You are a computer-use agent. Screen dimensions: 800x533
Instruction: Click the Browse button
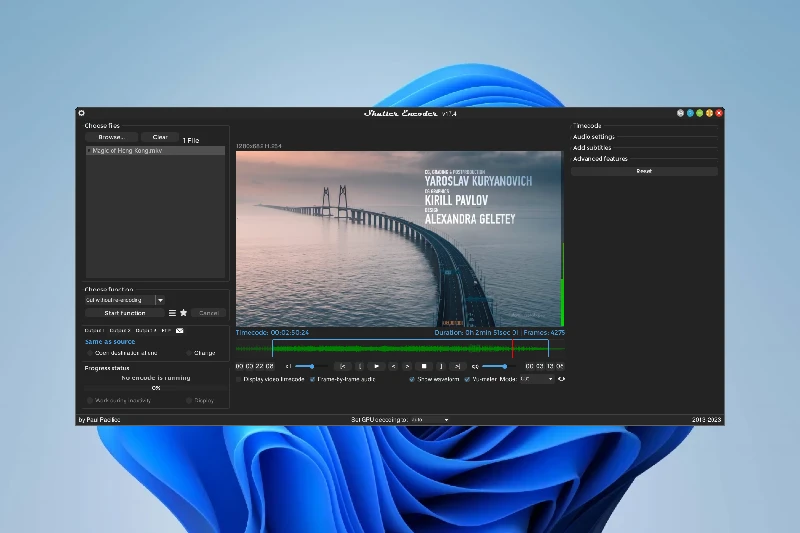[x=111, y=137]
